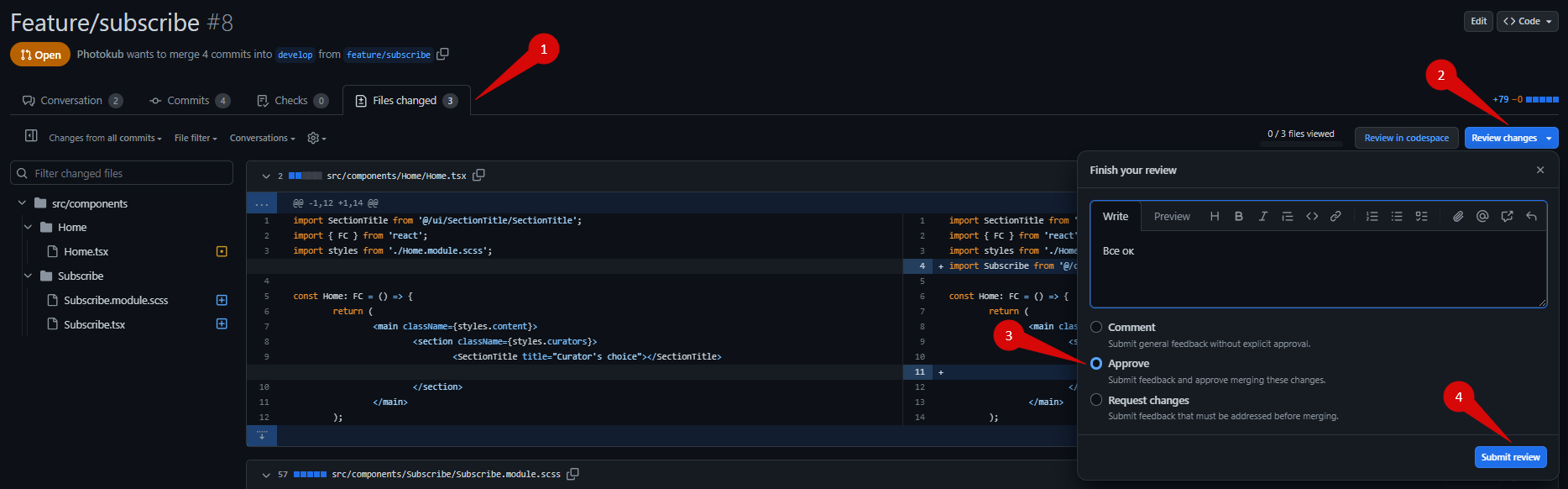Open the Review changes dropdown
The height and width of the screenshot is (489, 1568).
(x=1511, y=138)
